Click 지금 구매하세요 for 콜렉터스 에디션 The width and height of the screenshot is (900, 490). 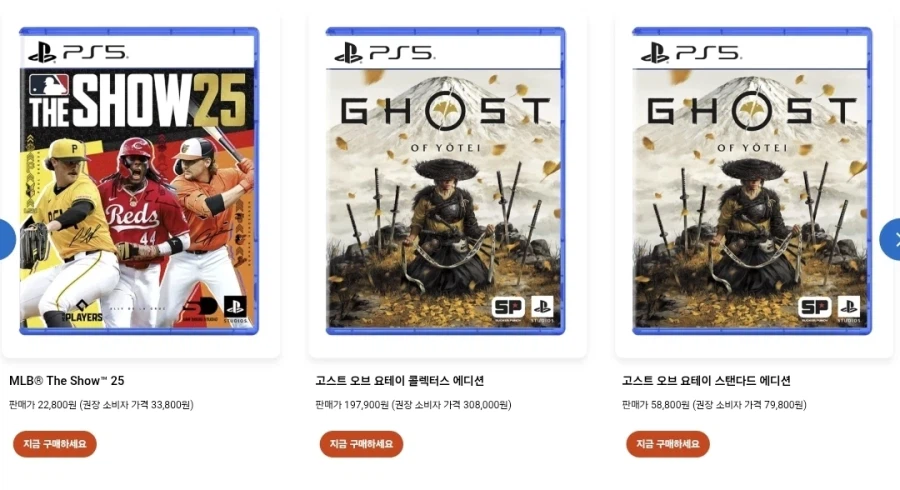tap(361, 444)
